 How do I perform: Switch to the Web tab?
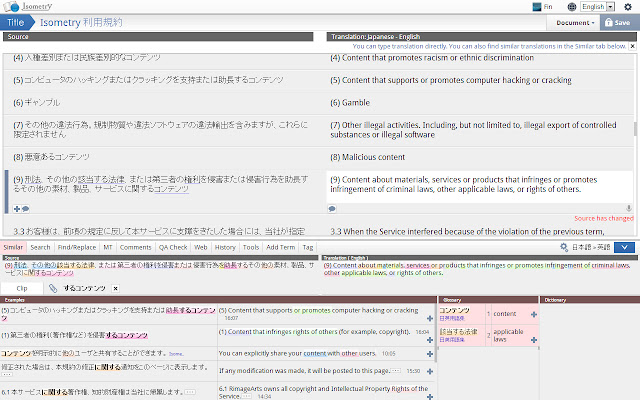201,247
